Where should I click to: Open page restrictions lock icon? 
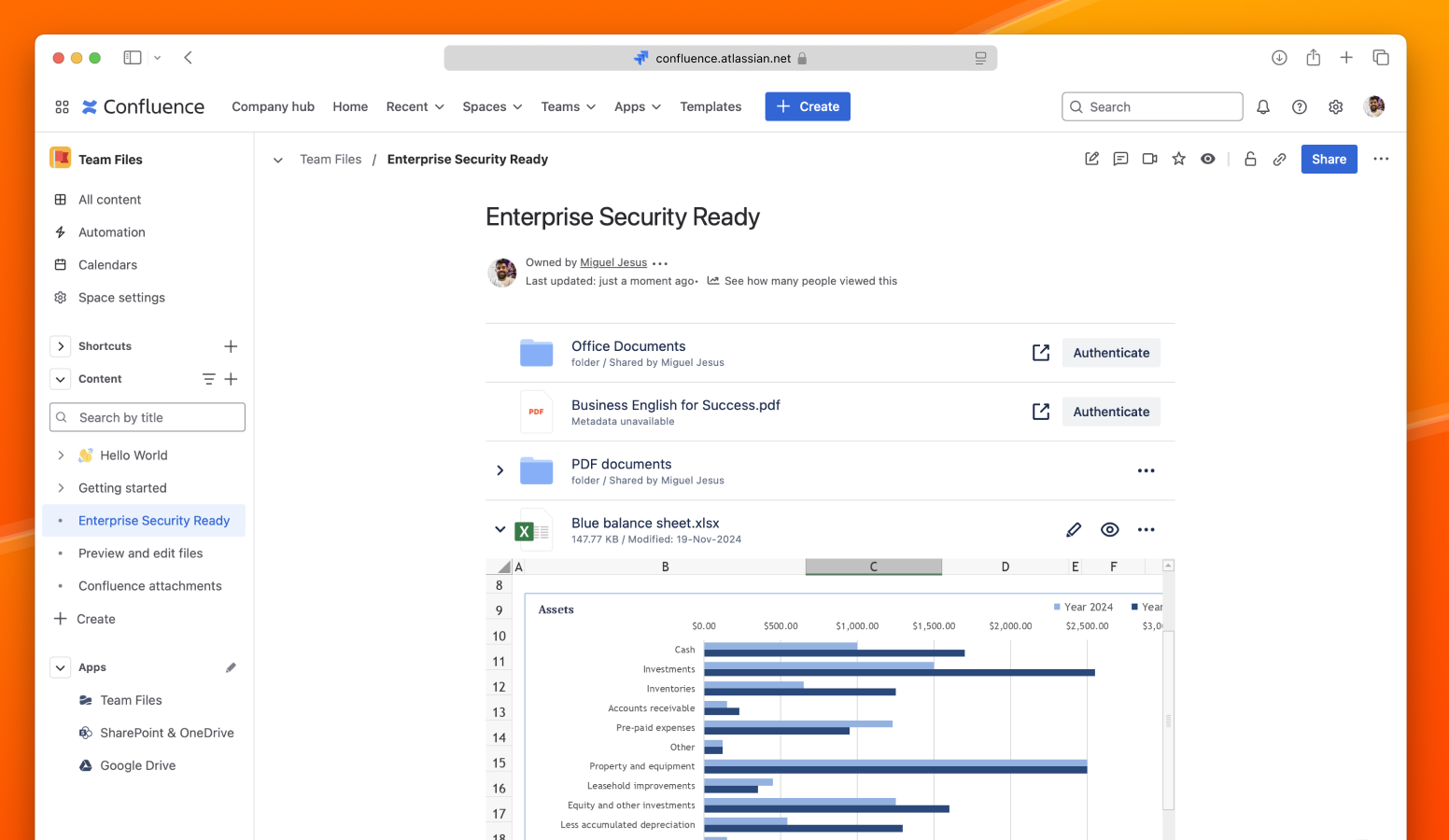(1250, 159)
